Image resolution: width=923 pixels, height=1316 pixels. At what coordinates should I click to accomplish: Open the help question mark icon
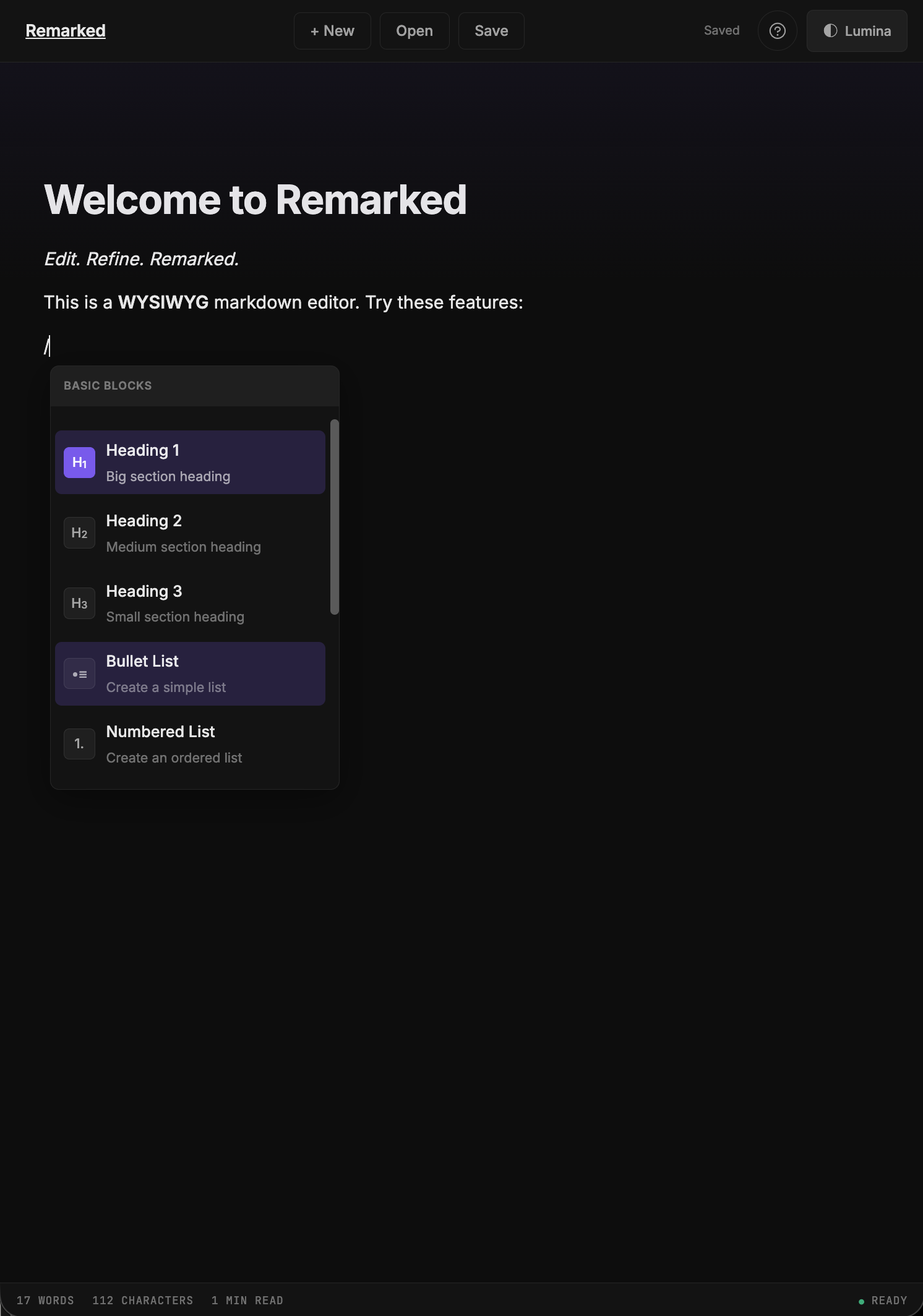[x=777, y=31]
